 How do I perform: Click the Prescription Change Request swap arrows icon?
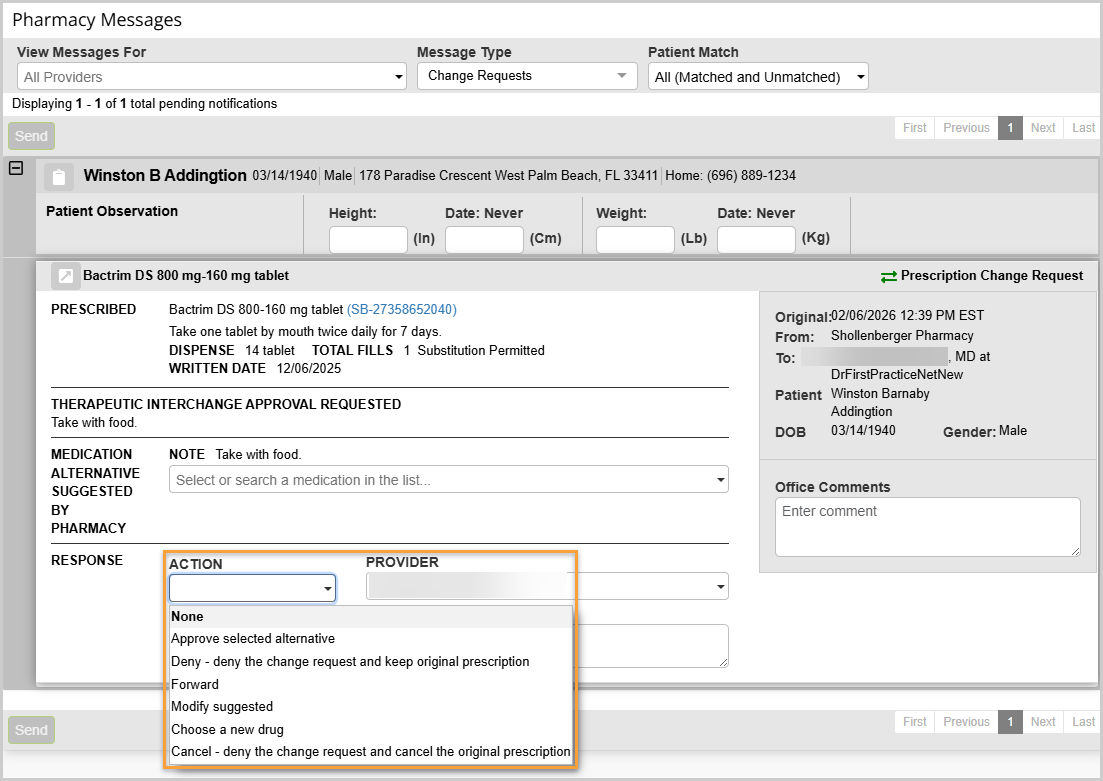pyautogui.click(x=888, y=277)
